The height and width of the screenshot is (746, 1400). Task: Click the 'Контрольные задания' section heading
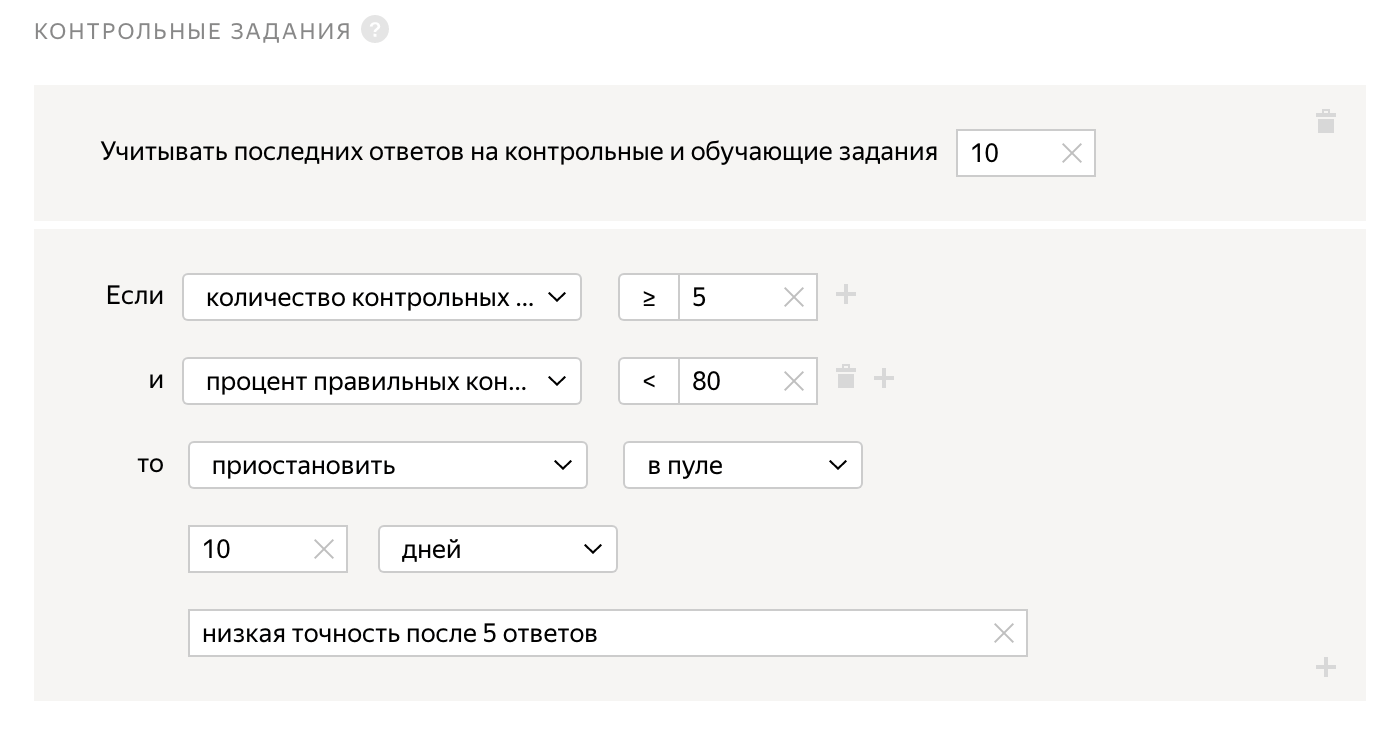click(x=193, y=31)
